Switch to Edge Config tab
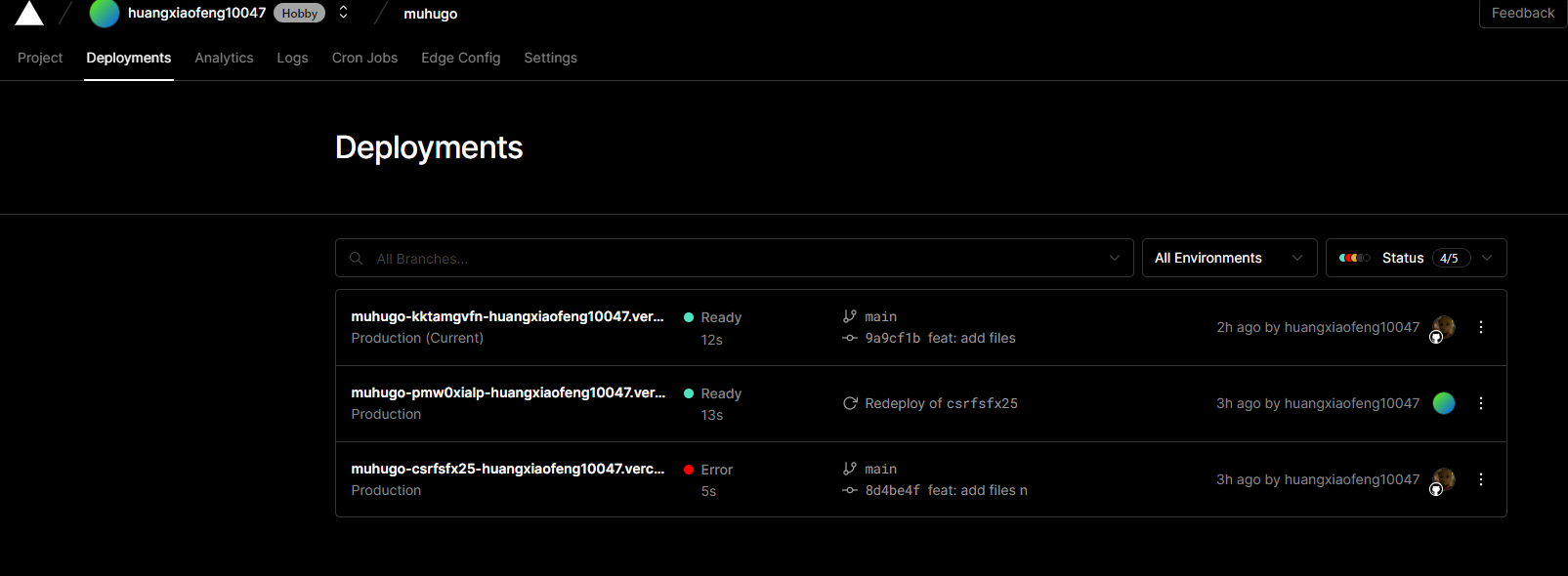Viewport: 1568px width, 576px height. [x=460, y=58]
